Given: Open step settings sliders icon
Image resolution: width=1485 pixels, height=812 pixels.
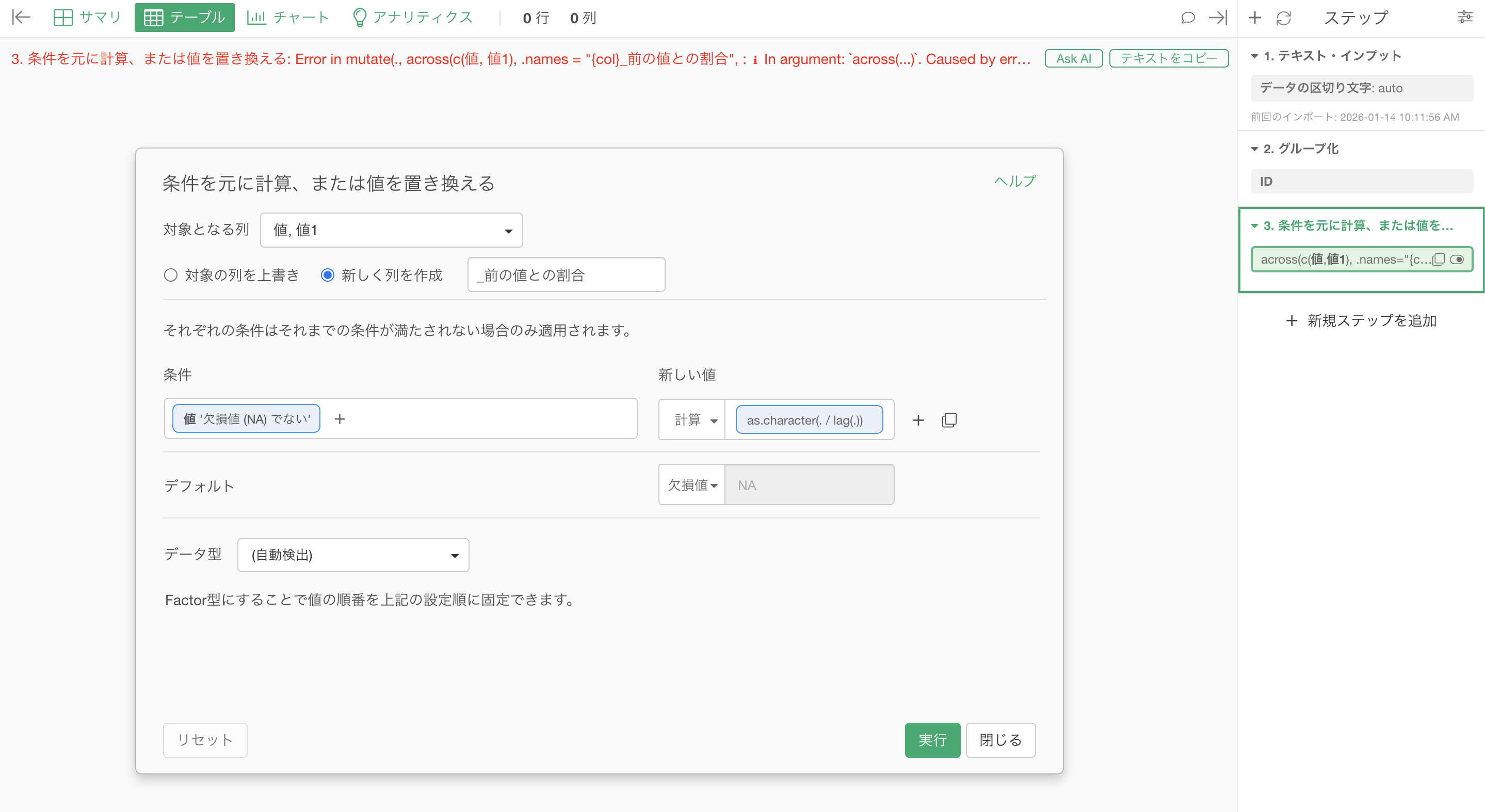Looking at the screenshot, I should (1465, 18).
